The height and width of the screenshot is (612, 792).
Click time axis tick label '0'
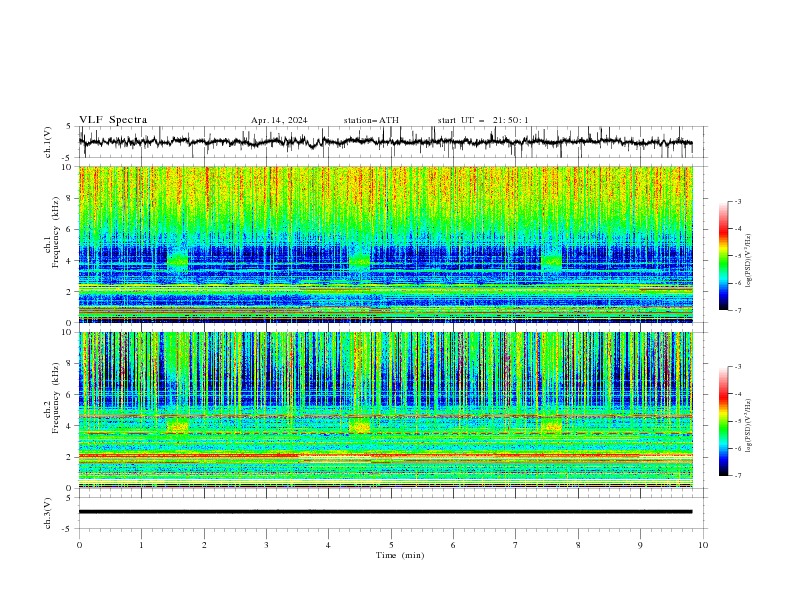[x=79, y=545]
